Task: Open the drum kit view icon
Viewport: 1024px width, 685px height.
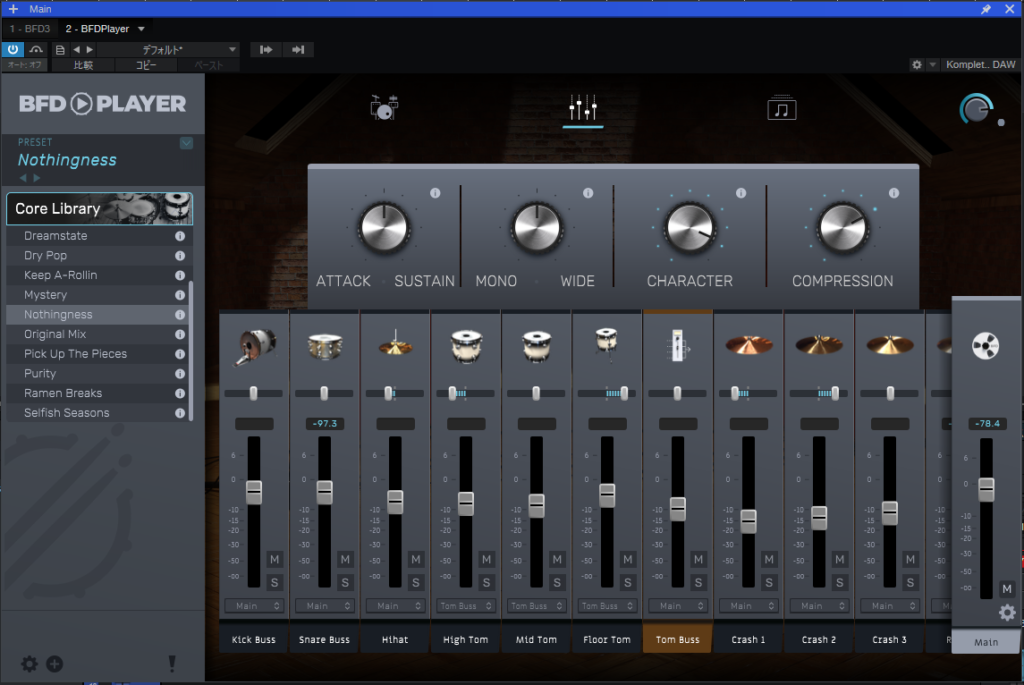Action: point(384,106)
